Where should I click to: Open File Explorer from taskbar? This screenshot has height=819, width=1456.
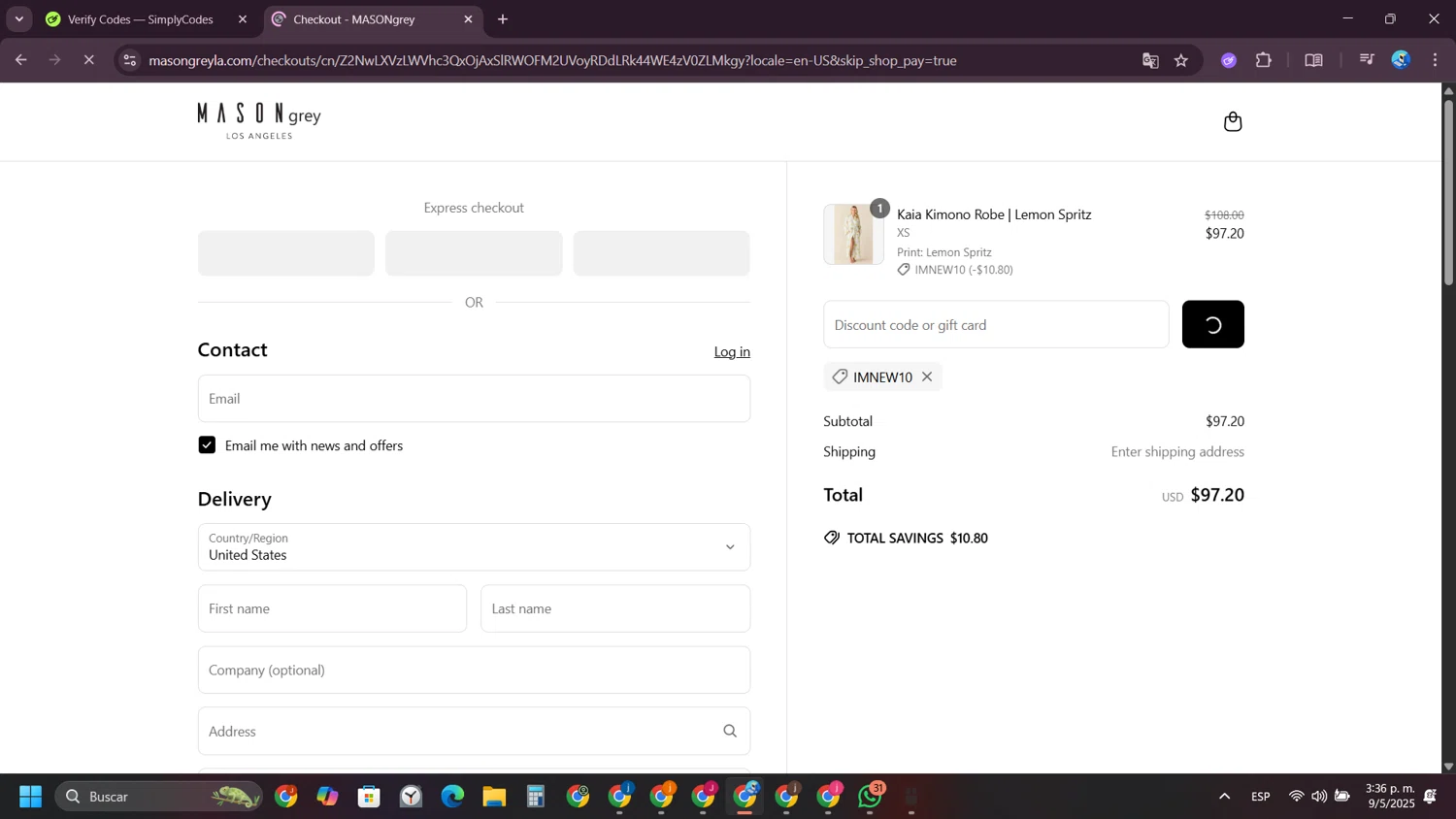494,797
